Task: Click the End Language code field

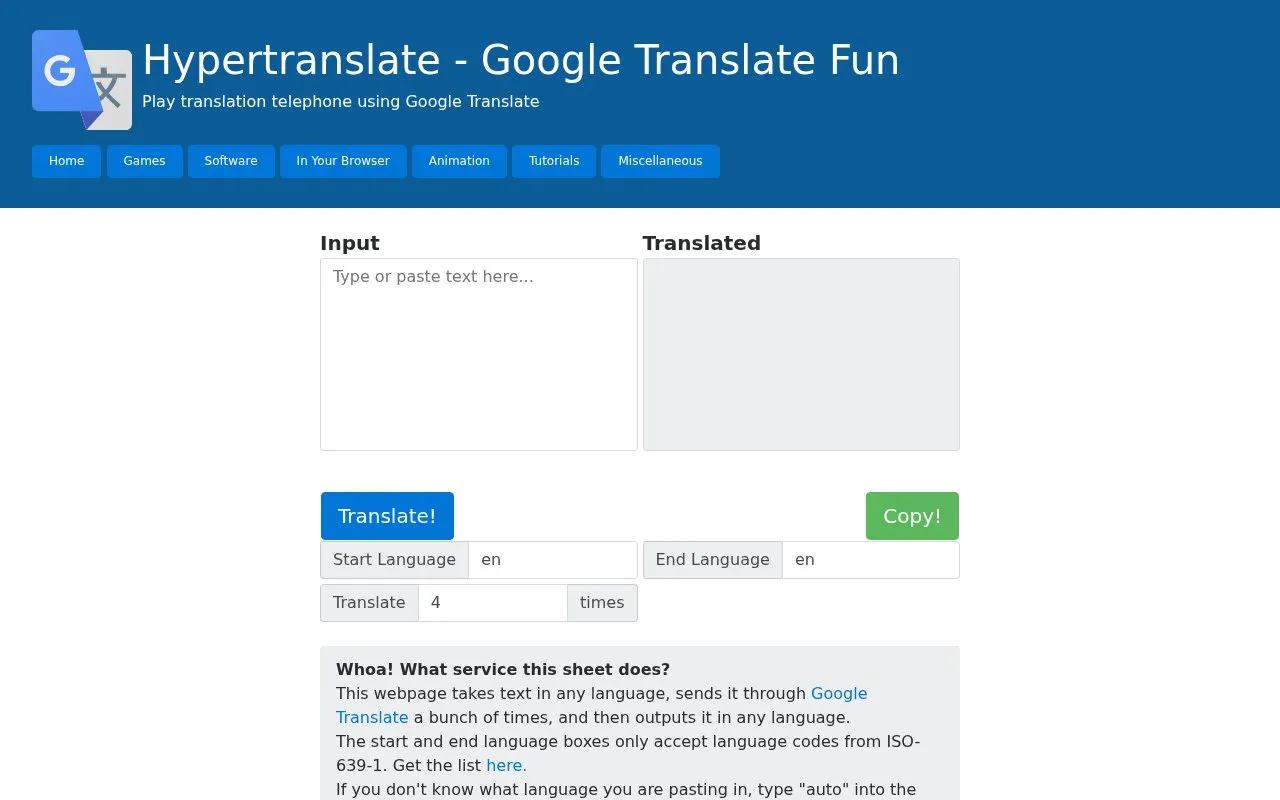Action: tap(871, 560)
